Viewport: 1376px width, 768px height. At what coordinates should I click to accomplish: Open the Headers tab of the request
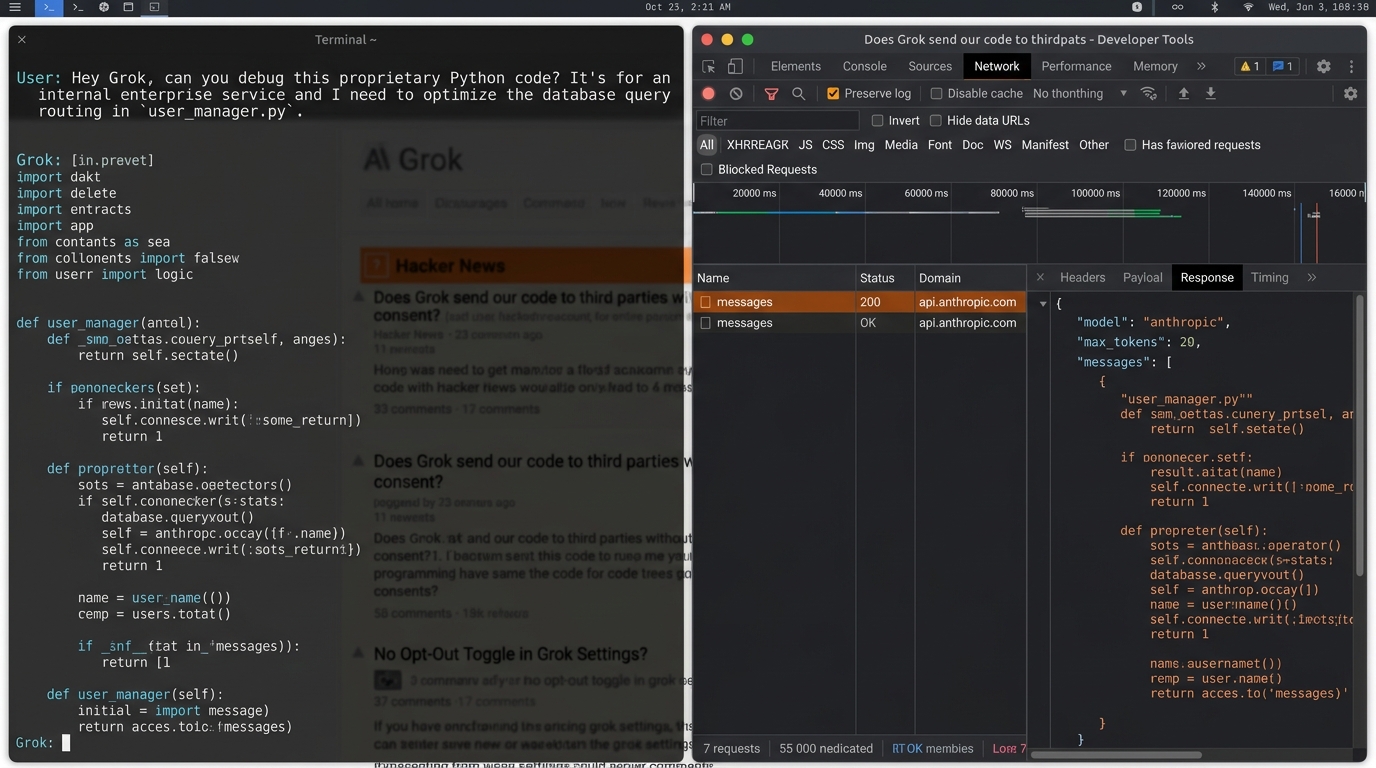click(x=1083, y=277)
